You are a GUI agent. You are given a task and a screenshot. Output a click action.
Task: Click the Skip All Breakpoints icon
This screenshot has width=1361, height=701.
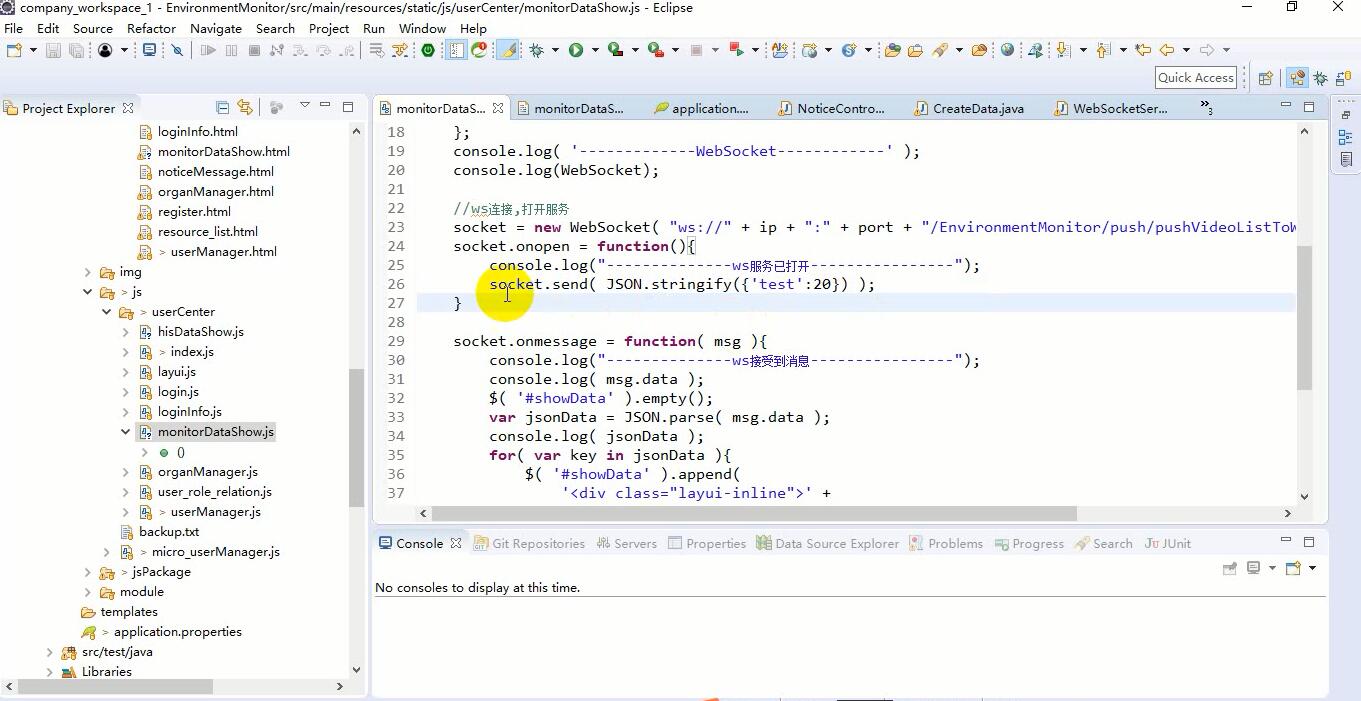click(x=177, y=50)
